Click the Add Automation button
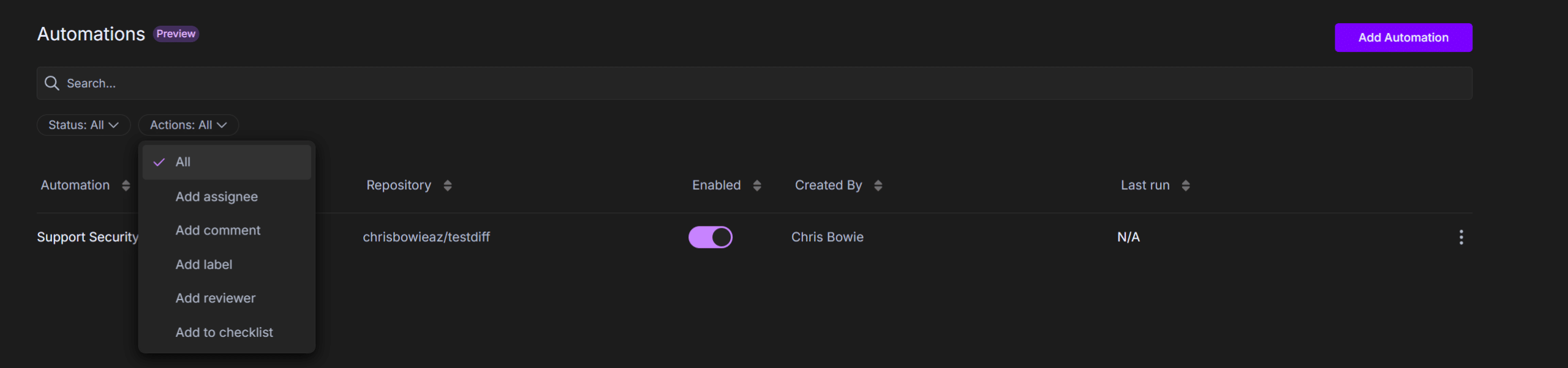This screenshot has height=368, width=1568. click(1403, 37)
